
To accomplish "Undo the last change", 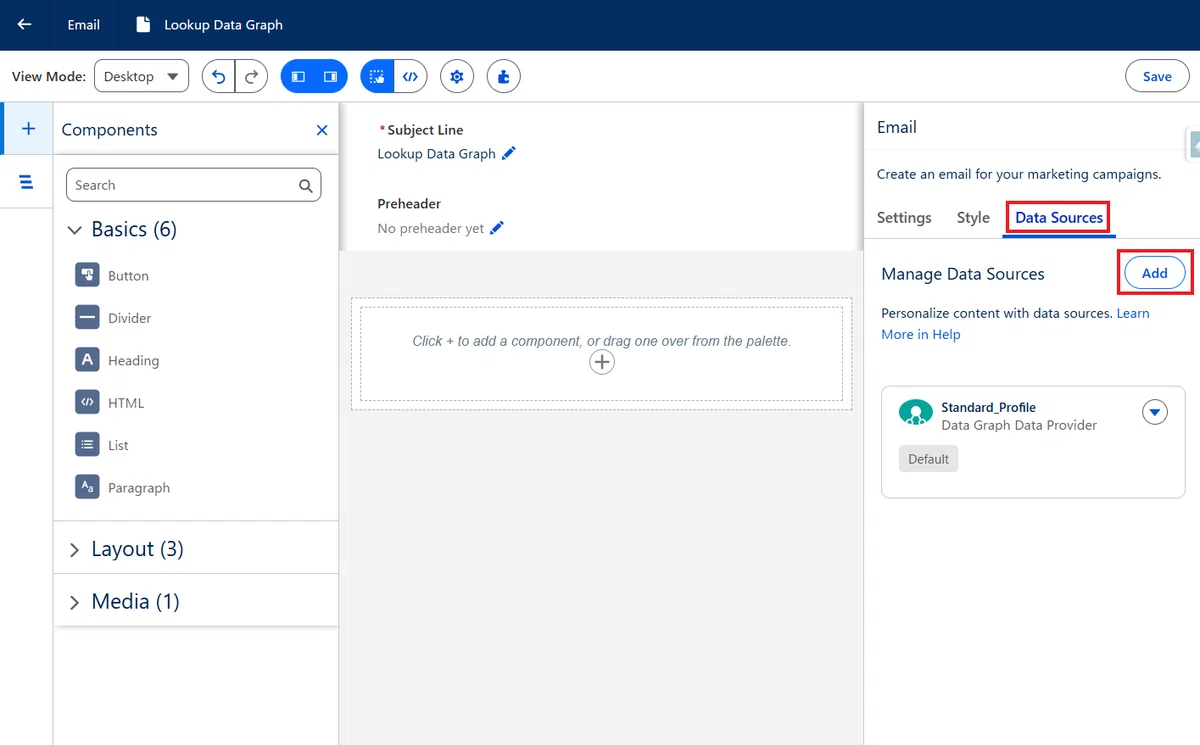I will pos(218,76).
